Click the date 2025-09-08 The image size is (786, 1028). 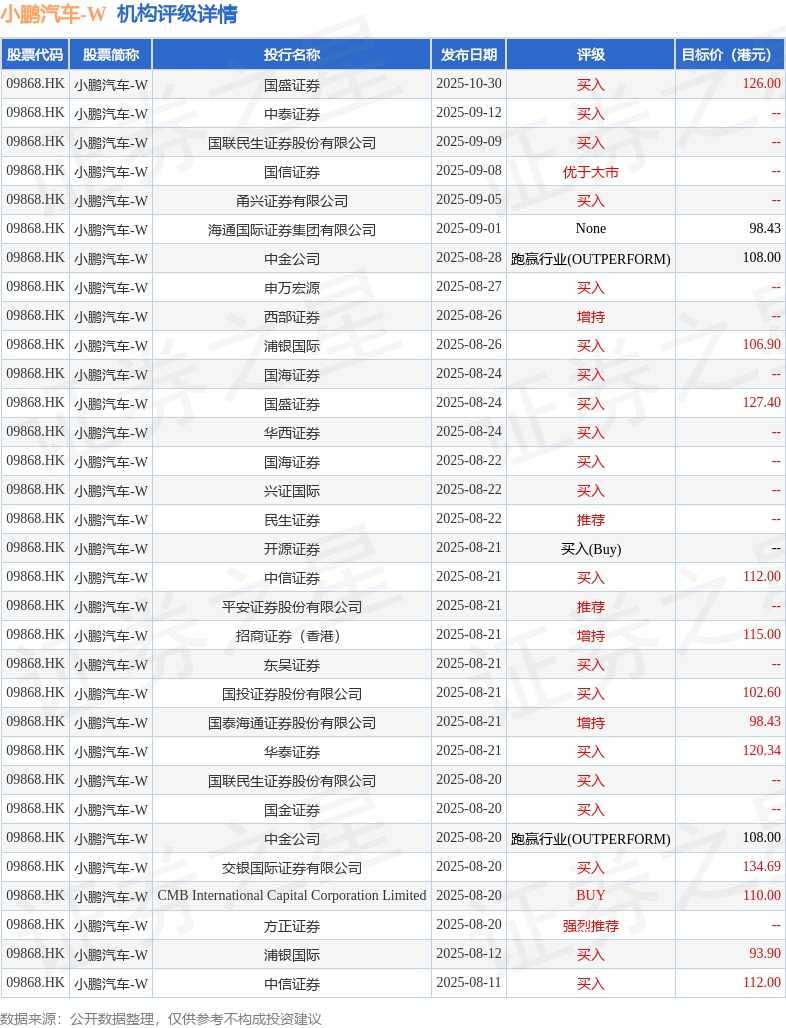(469, 170)
